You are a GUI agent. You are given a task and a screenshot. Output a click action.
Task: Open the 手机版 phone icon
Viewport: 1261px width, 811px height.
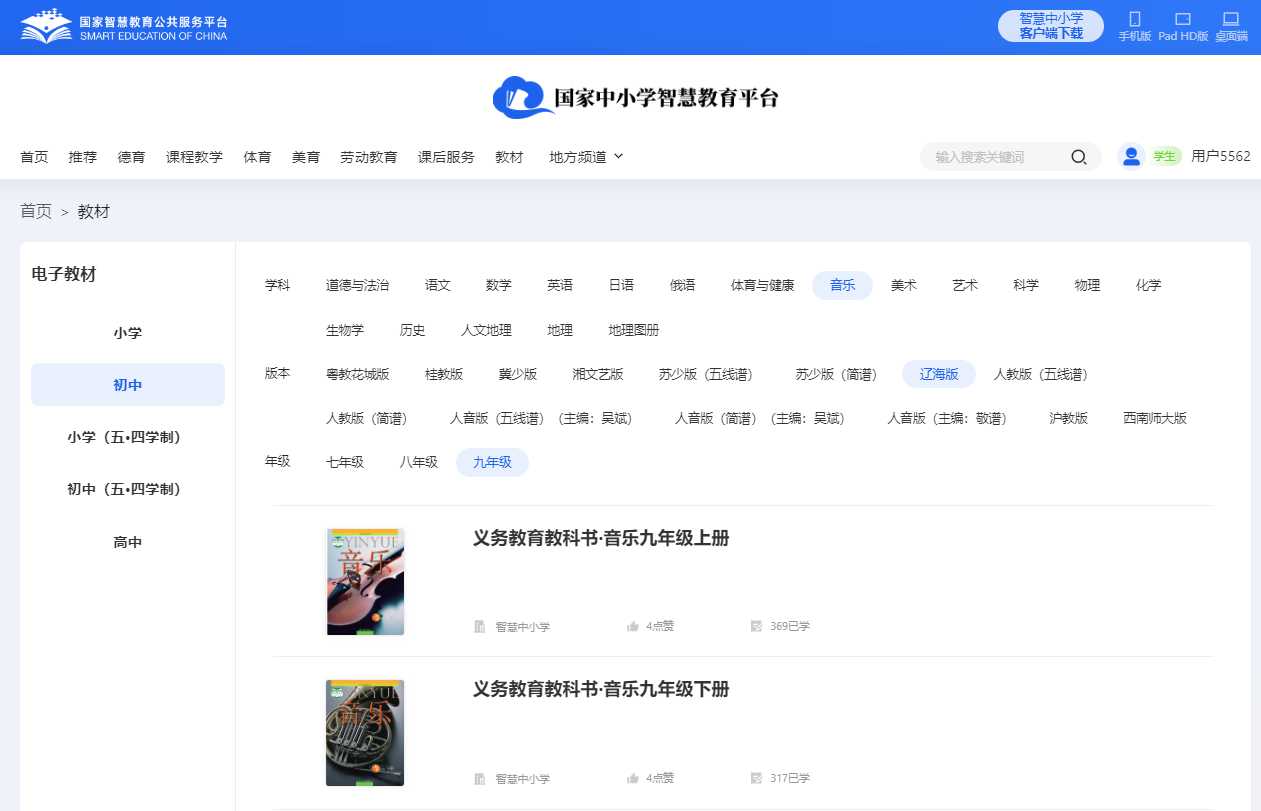pyautogui.click(x=1134, y=19)
